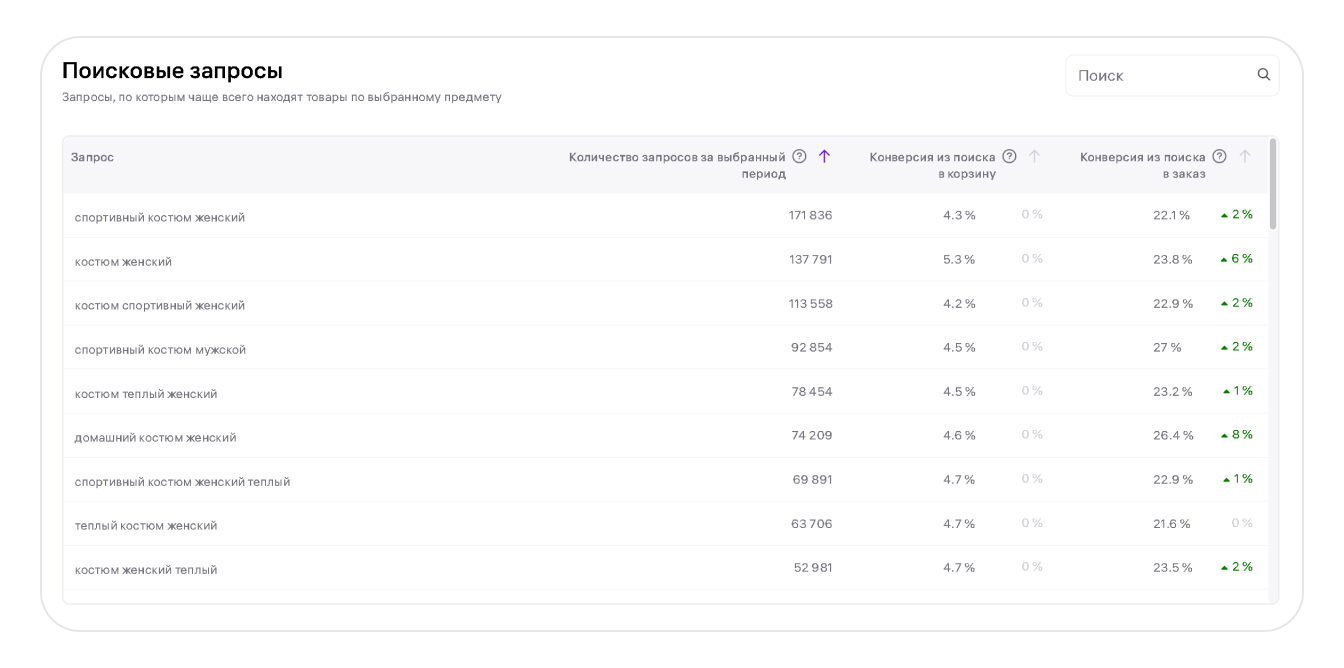Select the query костюм женский
Viewport: 1344px width, 668px height.
point(123,261)
